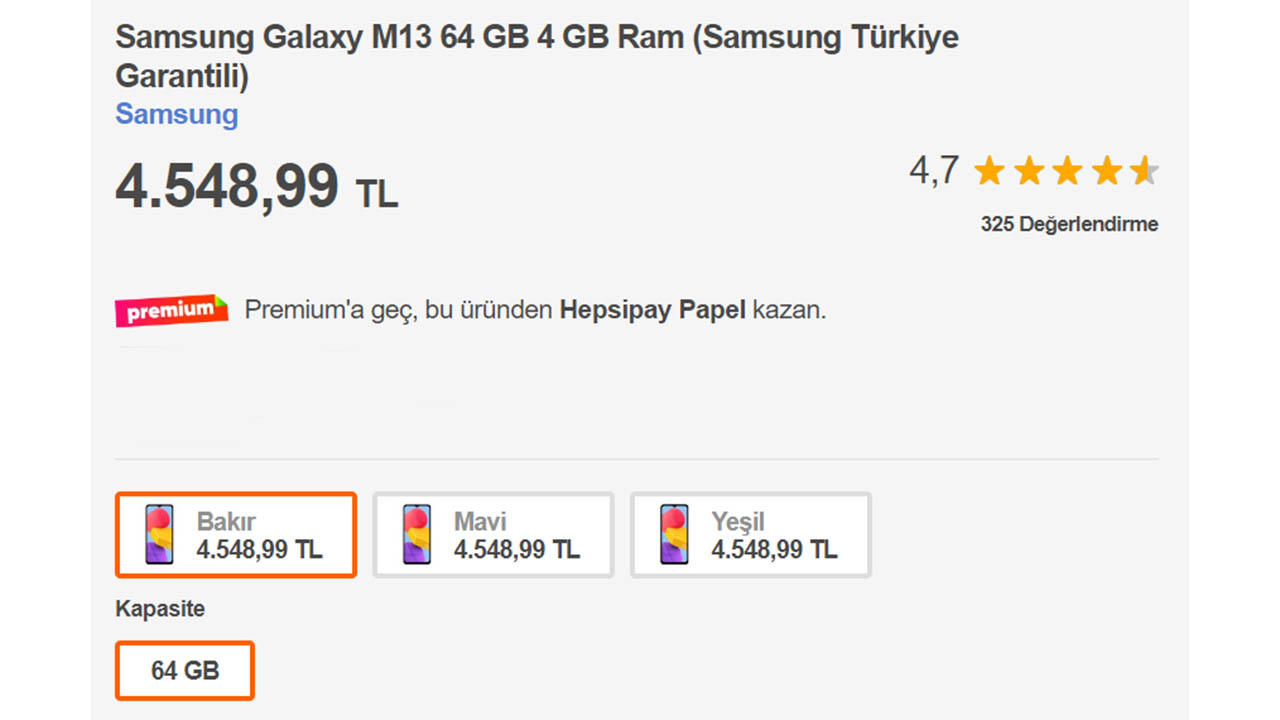1280x720 pixels.
Task: Click the 4,7 rating score
Action: [x=932, y=169]
